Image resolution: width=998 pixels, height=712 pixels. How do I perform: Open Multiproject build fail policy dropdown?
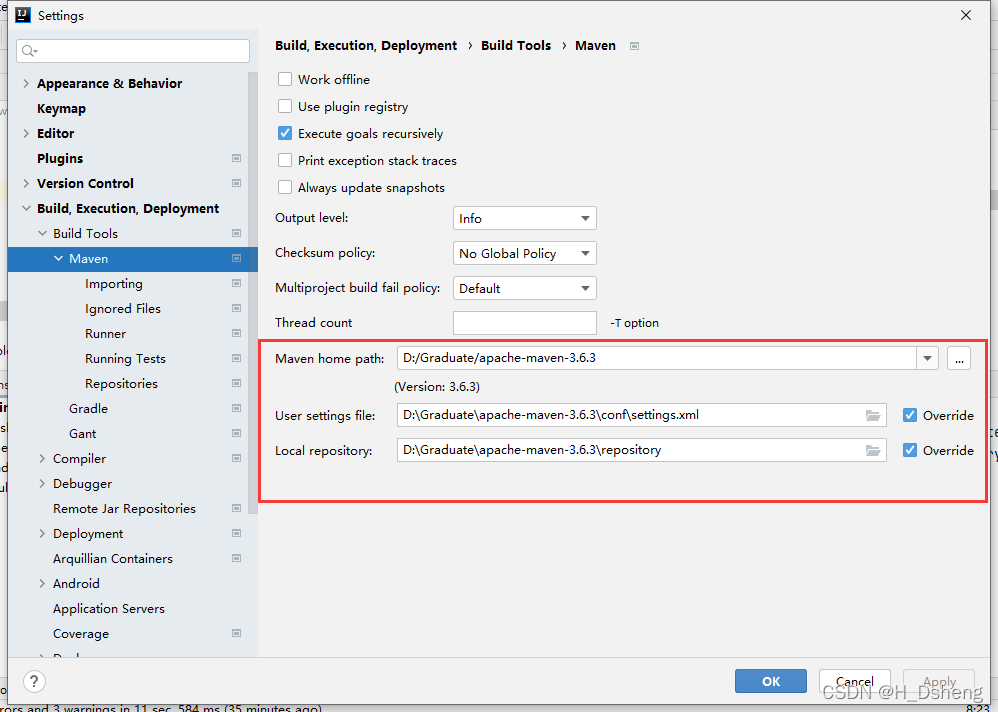524,288
